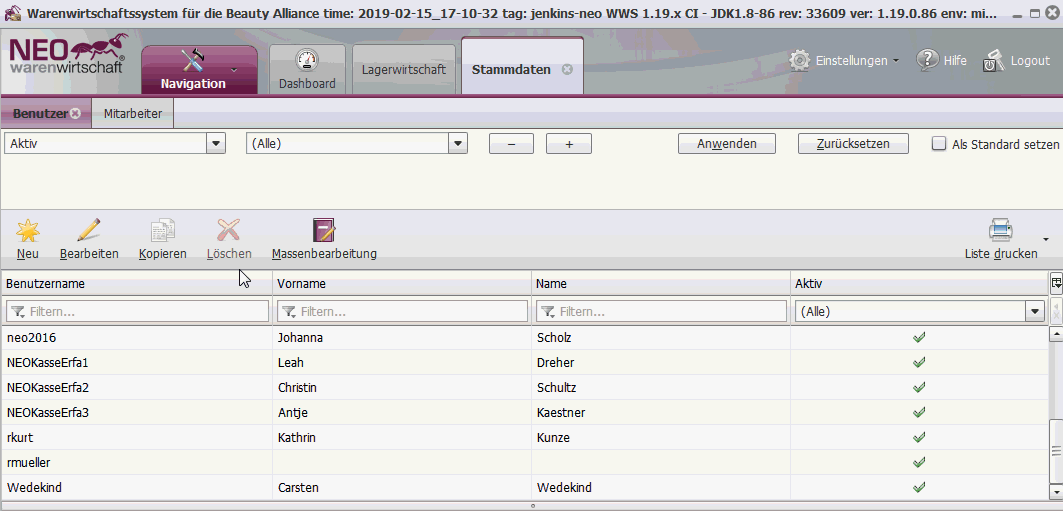Screen dimensions: 1063x511
Task: Click the table vertical scrollbar thumb
Action: click(1056, 451)
